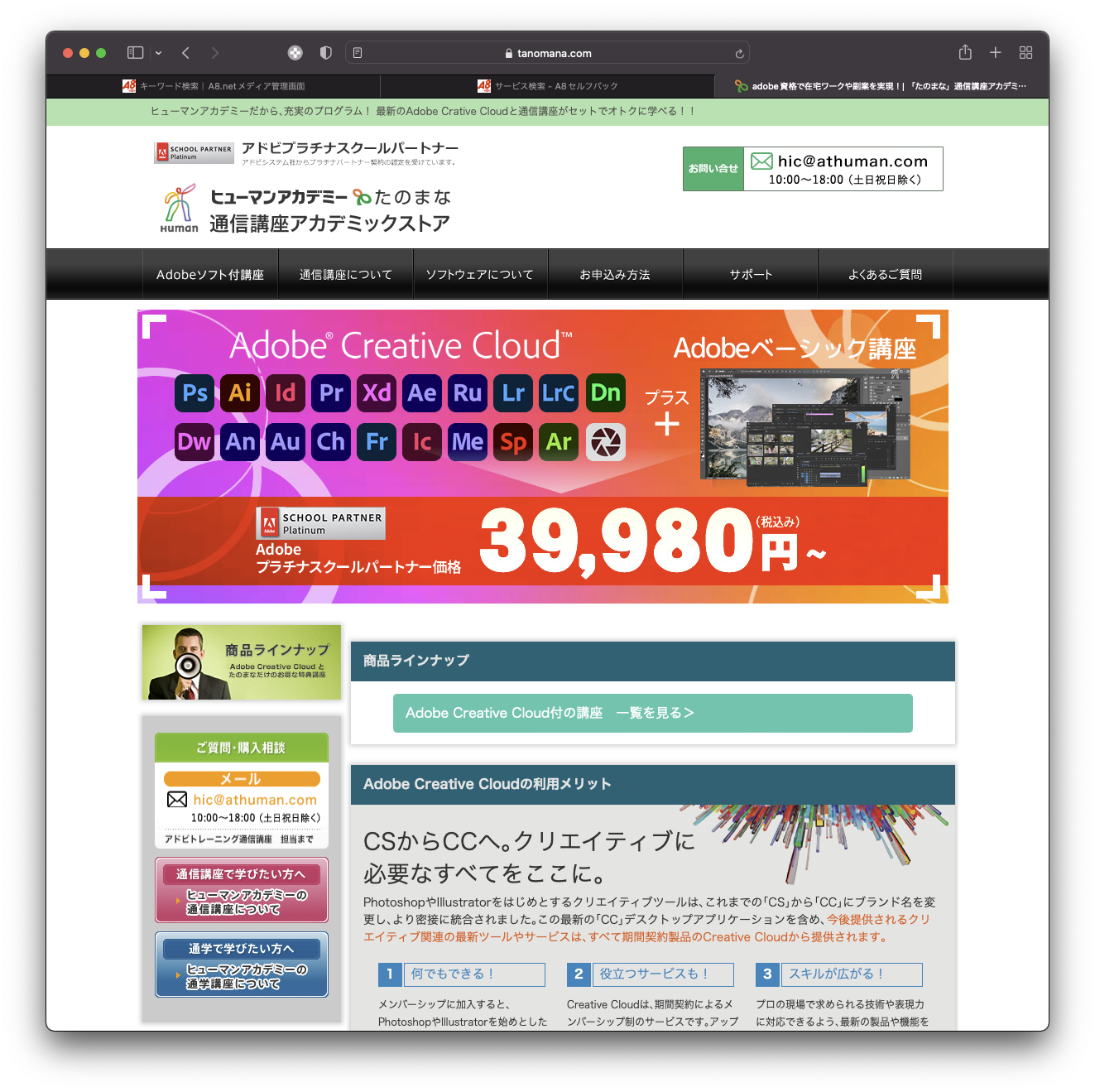Click the hic@athuman.com link in sidebar
Viewport: 1095px width, 1092px height.
[255, 800]
